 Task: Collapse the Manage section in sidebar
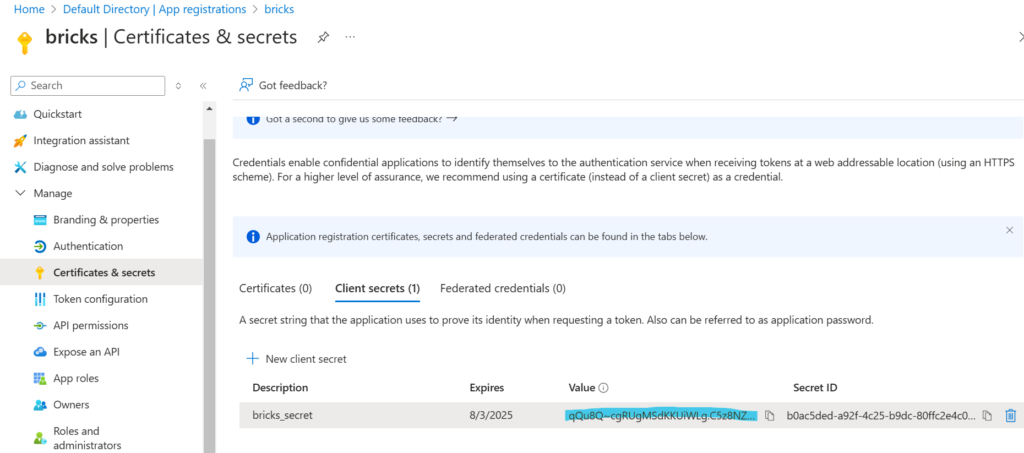pyautogui.click(x=21, y=193)
